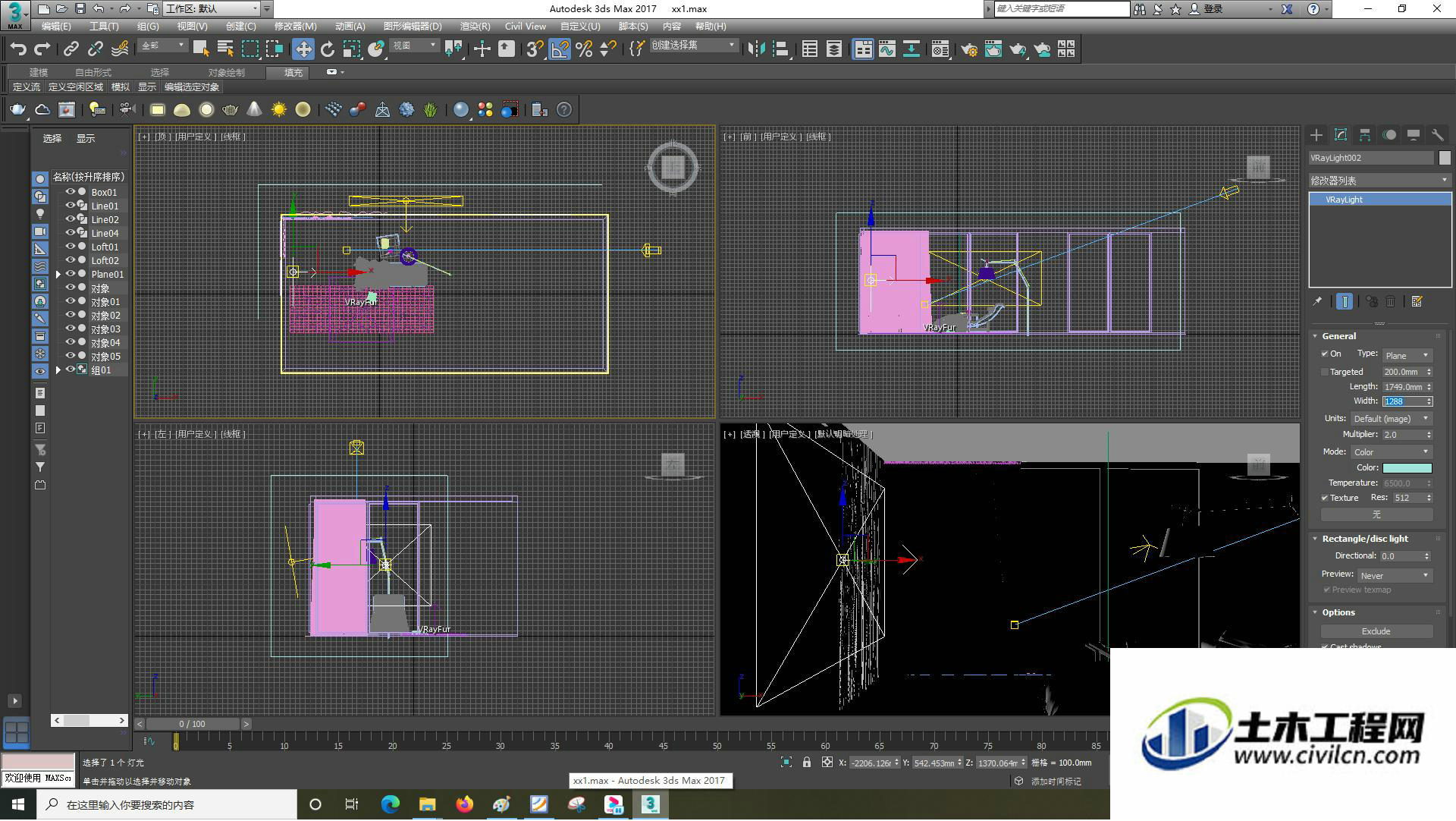Open the Utilities wrench panel tab
1456x821 pixels.
pyautogui.click(x=1438, y=135)
